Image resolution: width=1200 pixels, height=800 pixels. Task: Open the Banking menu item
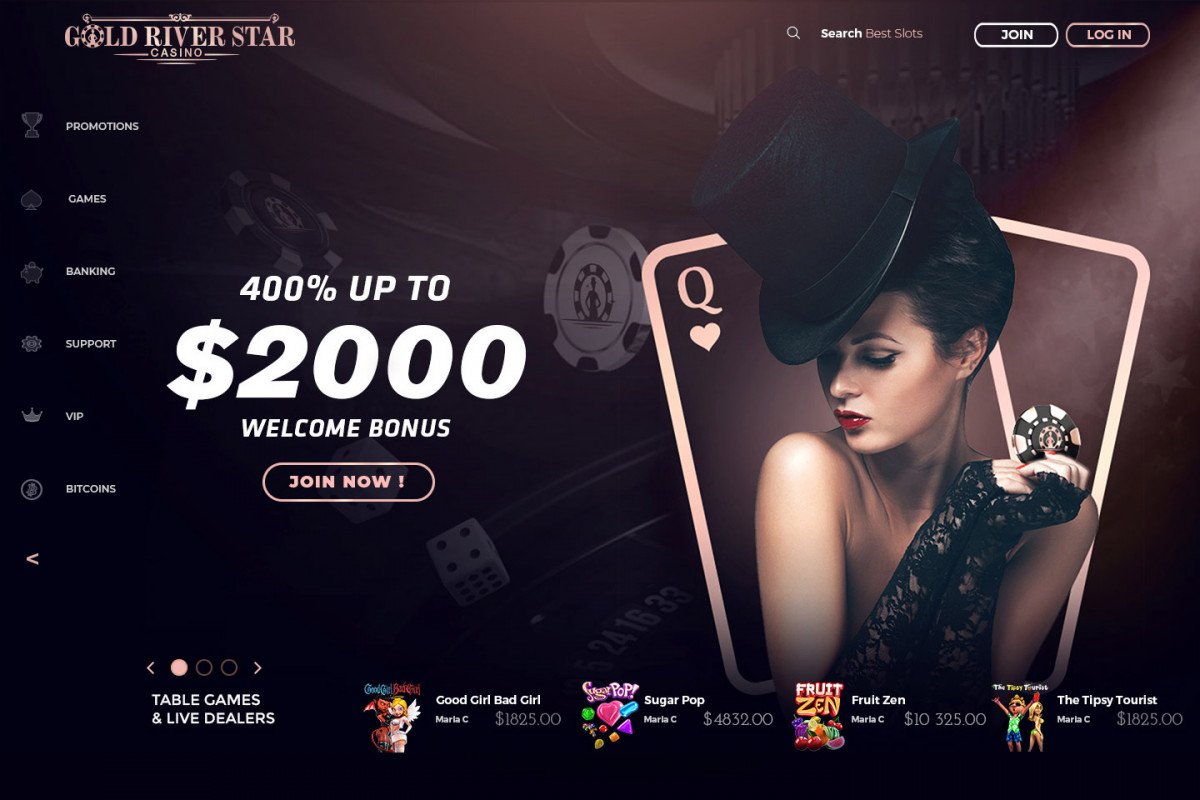90,271
